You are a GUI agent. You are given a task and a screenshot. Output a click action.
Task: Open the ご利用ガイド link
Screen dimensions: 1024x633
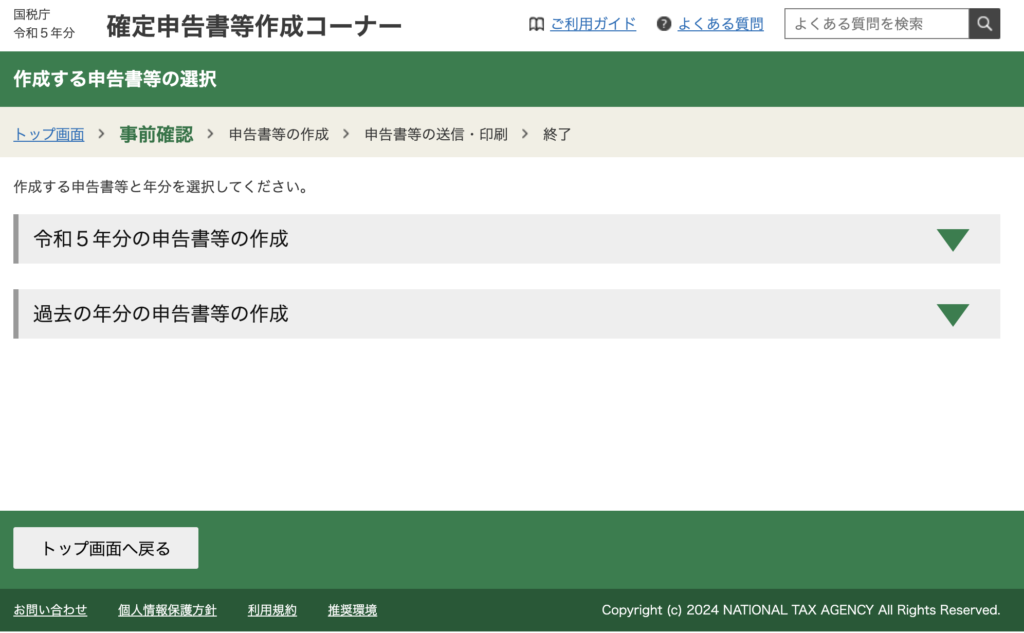point(593,24)
